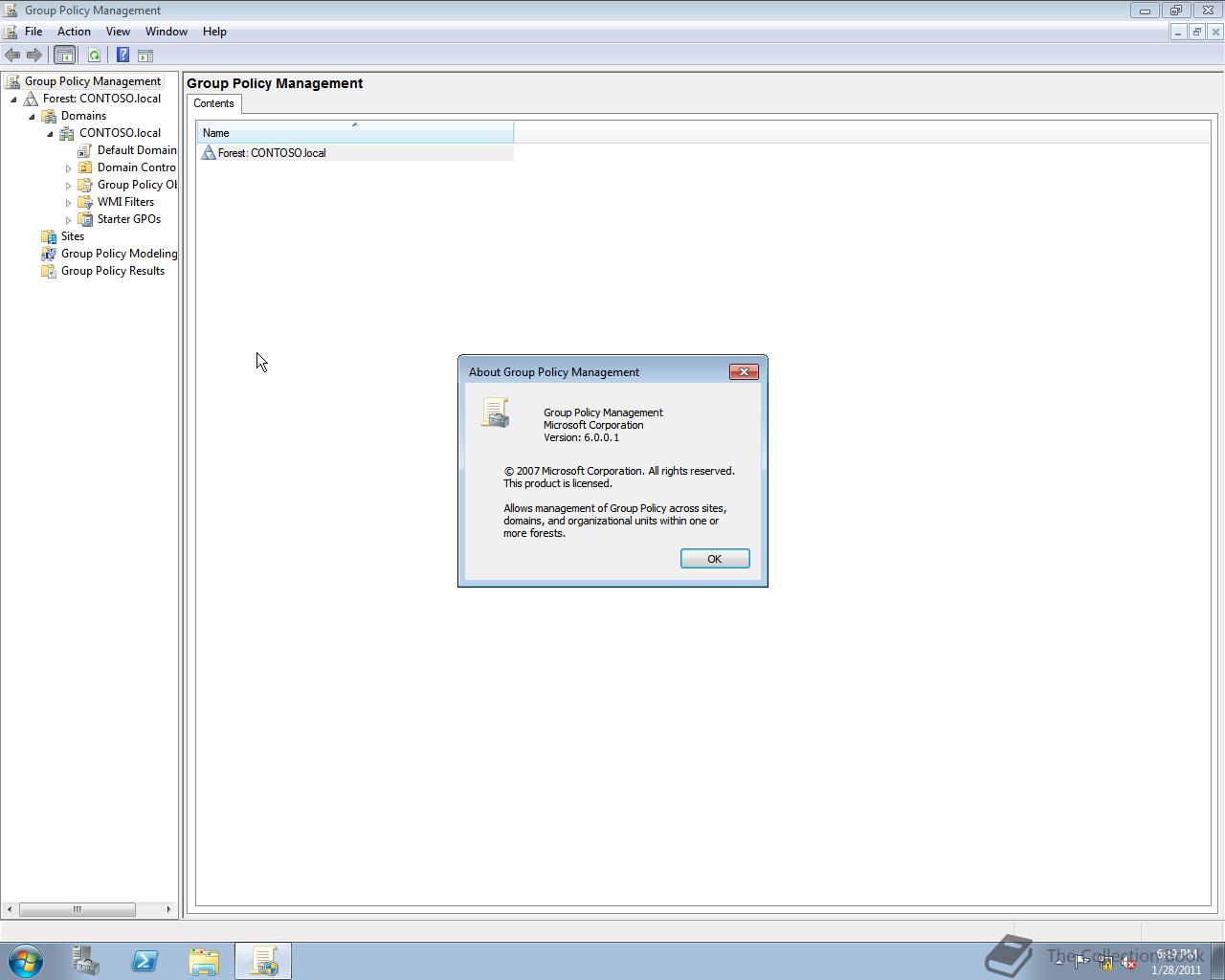This screenshot has height=980, width=1225.
Task: Open the Help toolbar icon with question mark
Action: pos(122,56)
